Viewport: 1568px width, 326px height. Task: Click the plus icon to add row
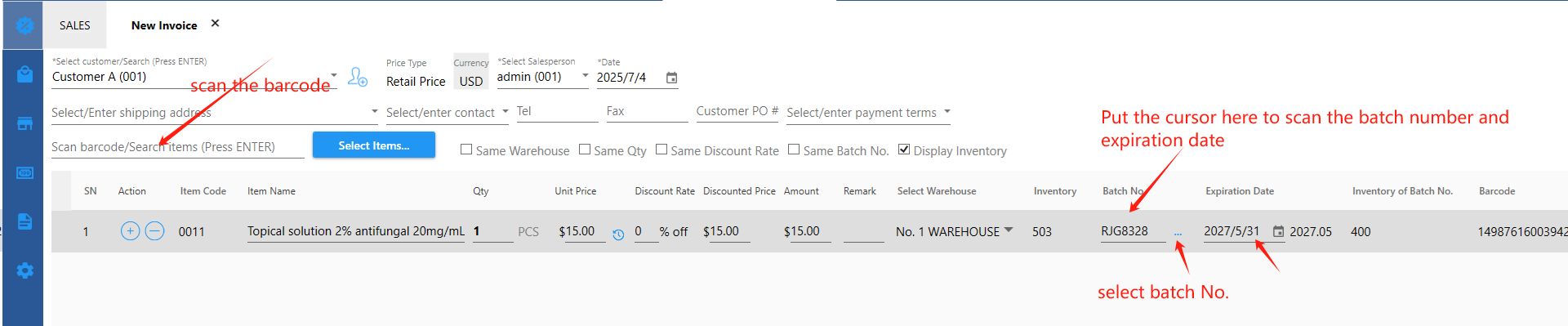[x=130, y=231]
